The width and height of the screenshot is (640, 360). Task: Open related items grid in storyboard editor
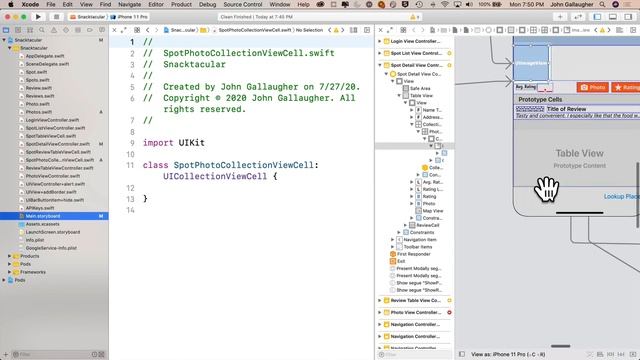coord(403,30)
